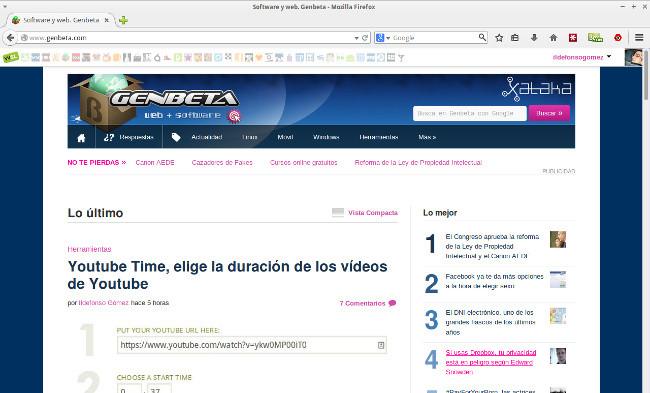
Task: Open the Móvil menu item
Action: [x=285, y=137]
